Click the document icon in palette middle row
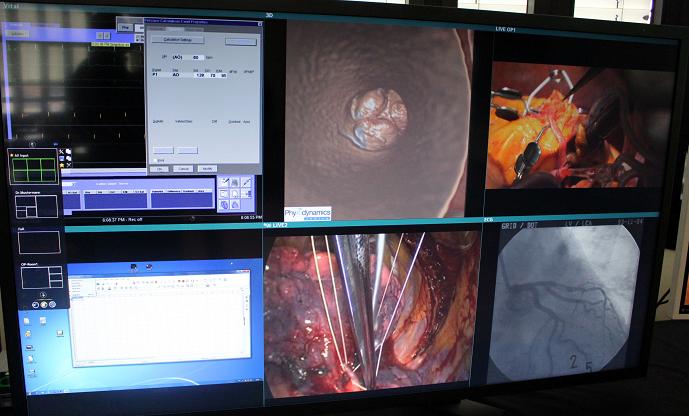 coord(236,193)
